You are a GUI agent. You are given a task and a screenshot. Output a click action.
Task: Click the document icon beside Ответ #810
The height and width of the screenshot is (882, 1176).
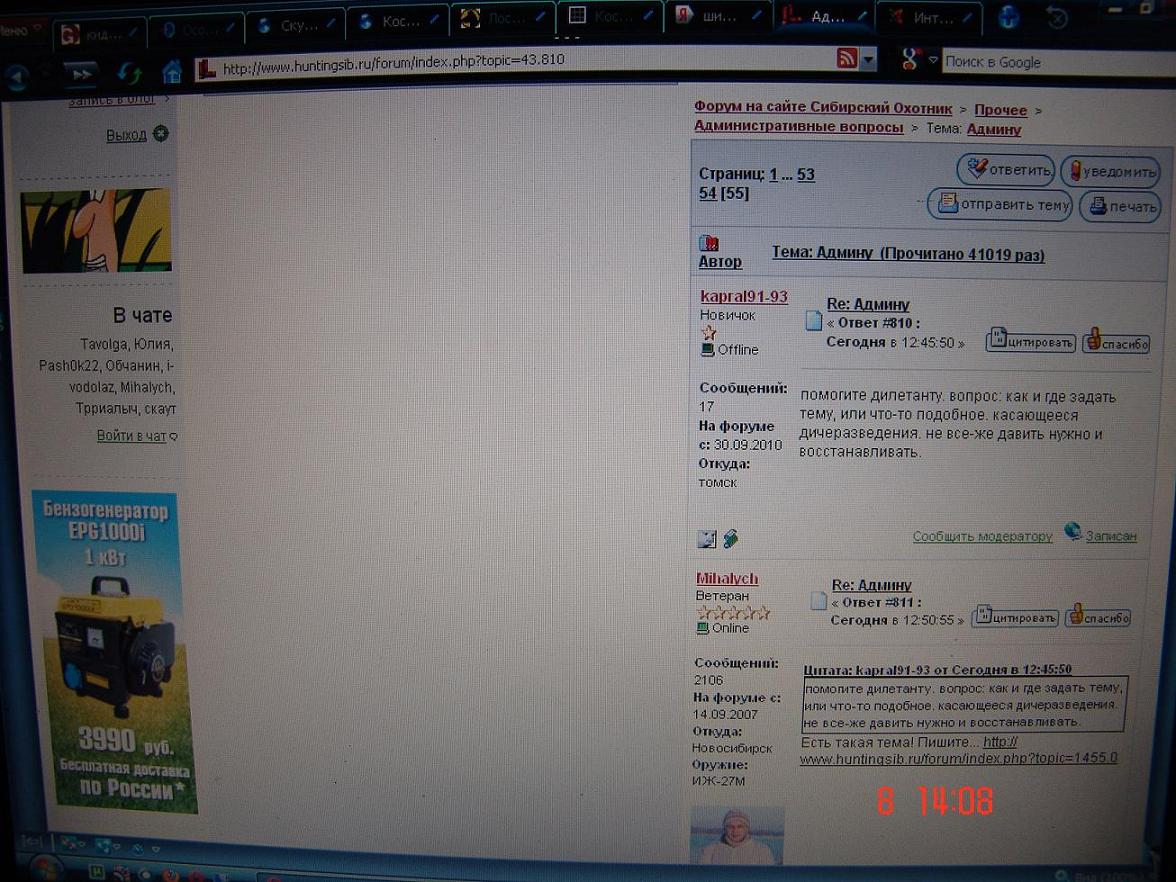[814, 322]
